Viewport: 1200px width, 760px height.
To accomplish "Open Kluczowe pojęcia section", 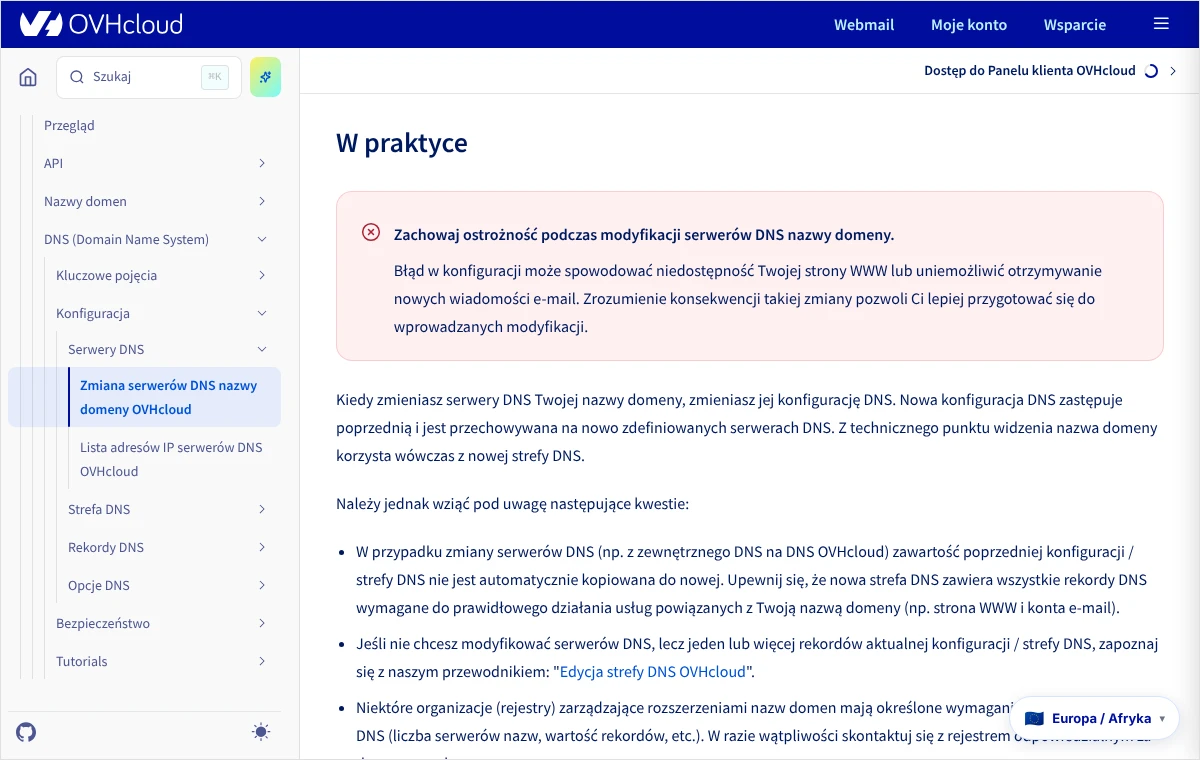I will (x=106, y=275).
